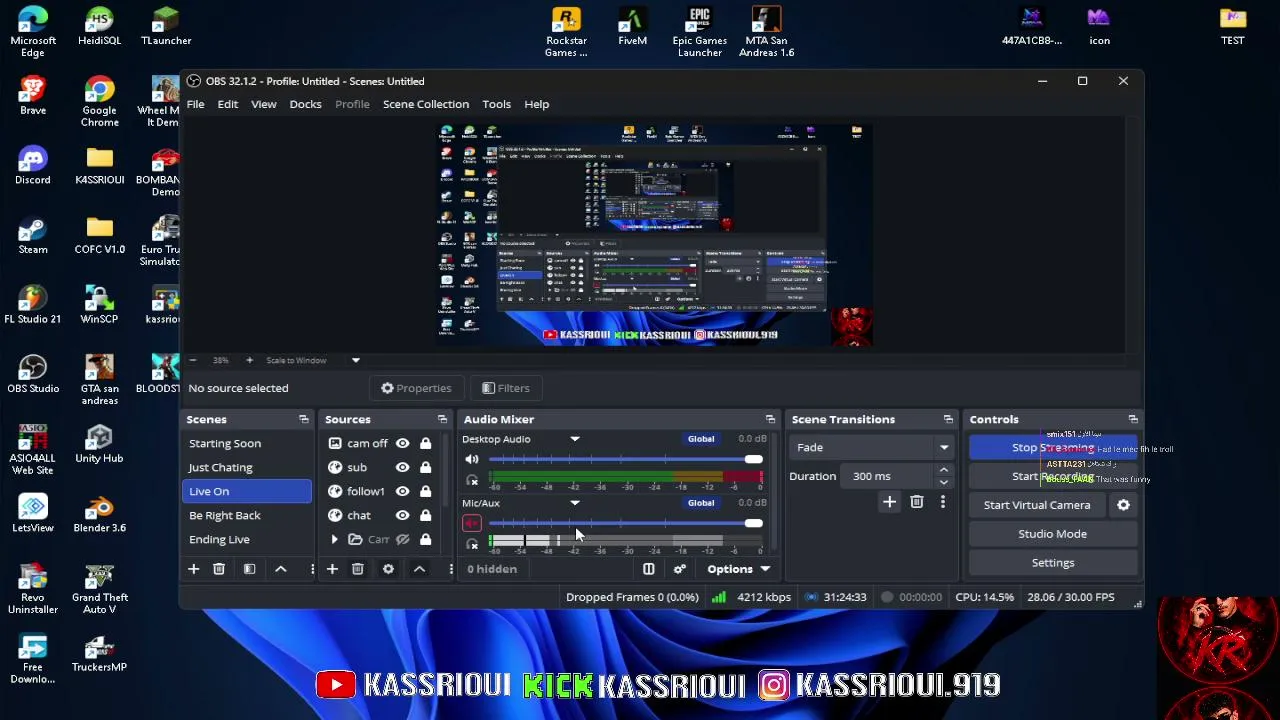Remove selected source with trash icon
1280x720 pixels.
coord(357,569)
